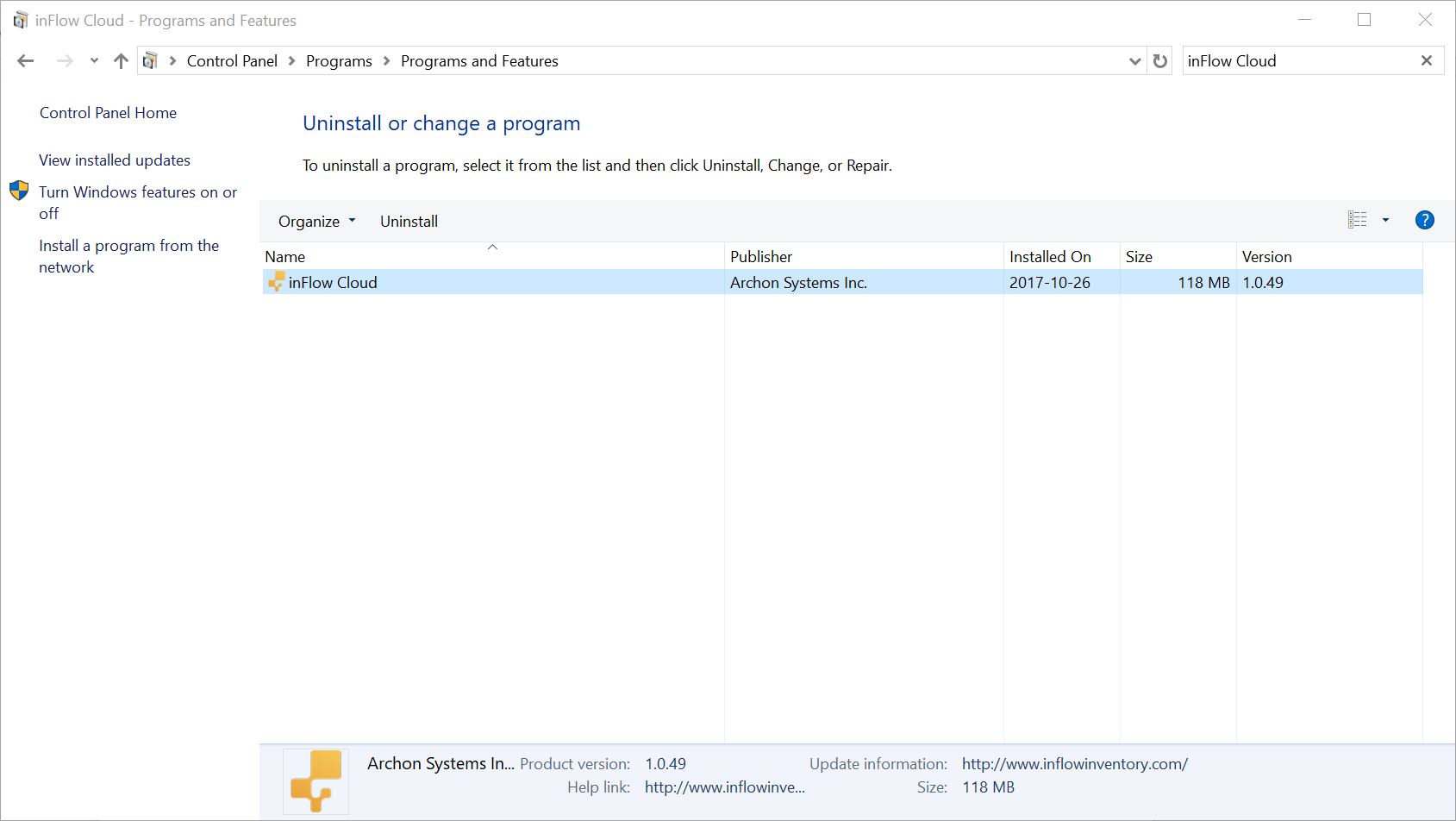Refresh the Programs and Features list
The image size is (1456, 821).
(x=1160, y=61)
